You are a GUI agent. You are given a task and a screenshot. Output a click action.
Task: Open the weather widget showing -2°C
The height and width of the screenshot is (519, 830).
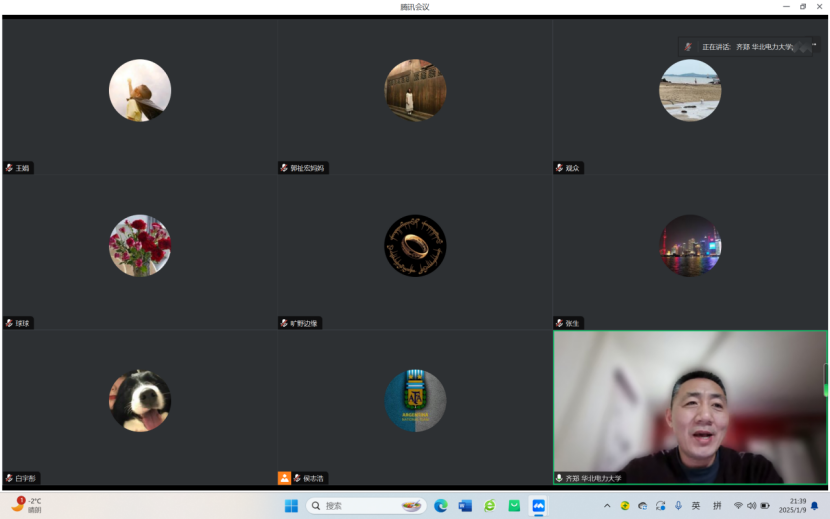27,505
